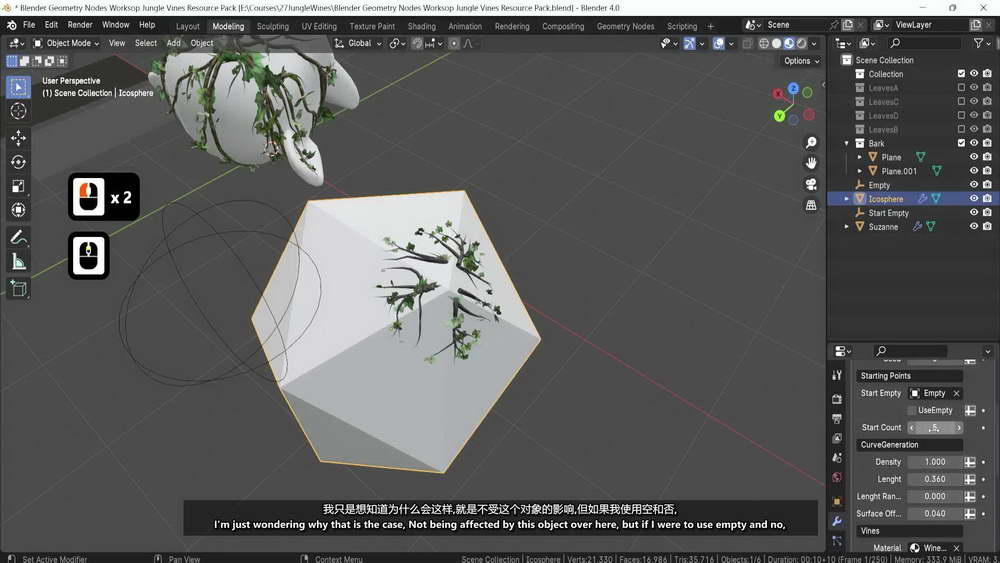The image size is (1000, 563).
Task: Open the File menu
Action: [29, 25]
